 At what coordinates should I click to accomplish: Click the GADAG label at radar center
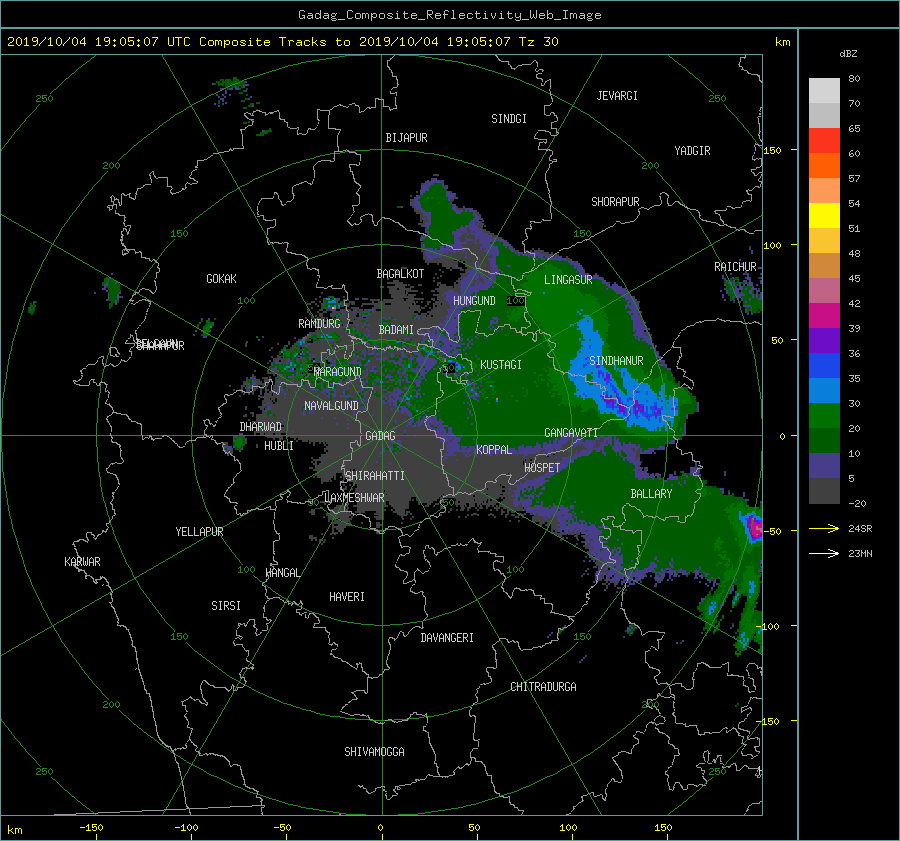[x=381, y=436]
